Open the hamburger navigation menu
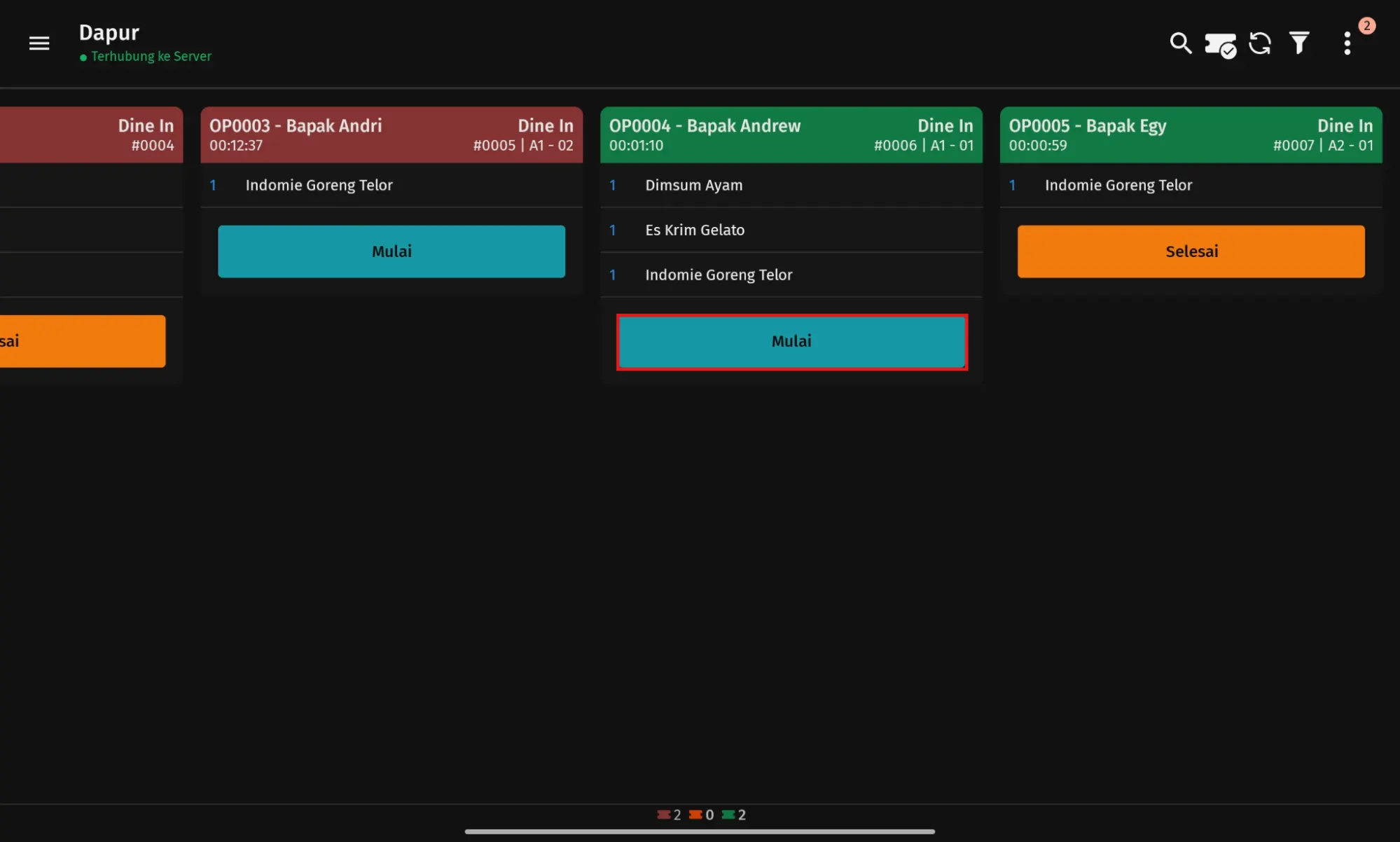The height and width of the screenshot is (842, 1400). (x=39, y=43)
